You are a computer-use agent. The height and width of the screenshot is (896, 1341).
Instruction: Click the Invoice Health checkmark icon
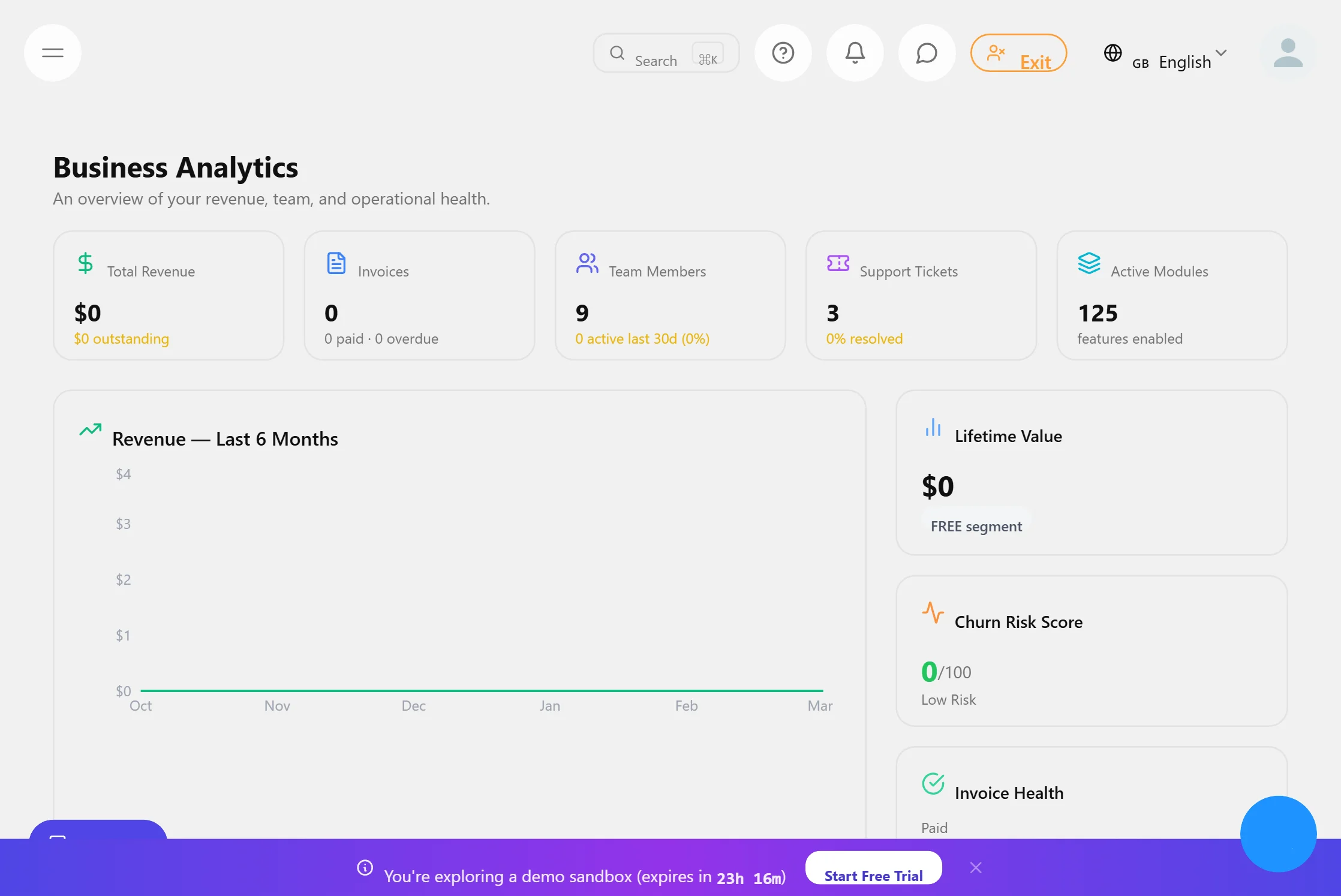tap(932, 783)
